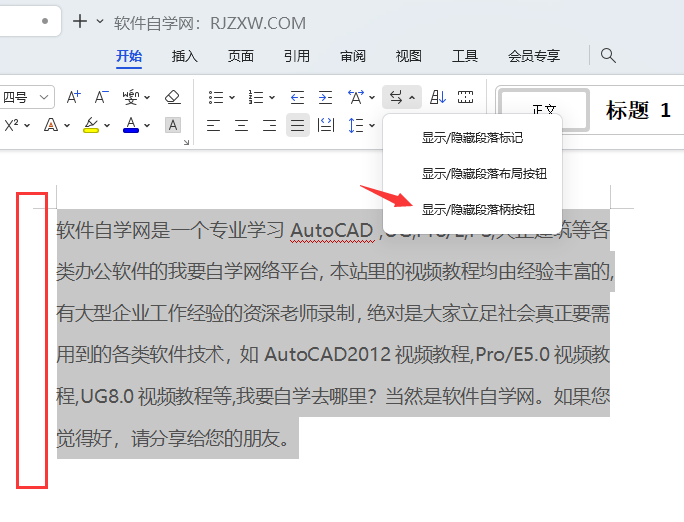The image size is (684, 522).
Task: Apply bullet list
Action: tap(216, 97)
